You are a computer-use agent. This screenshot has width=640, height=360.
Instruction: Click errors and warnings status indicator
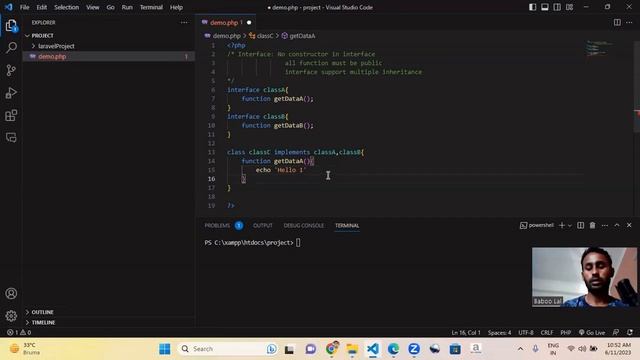click(x=19, y=332)
